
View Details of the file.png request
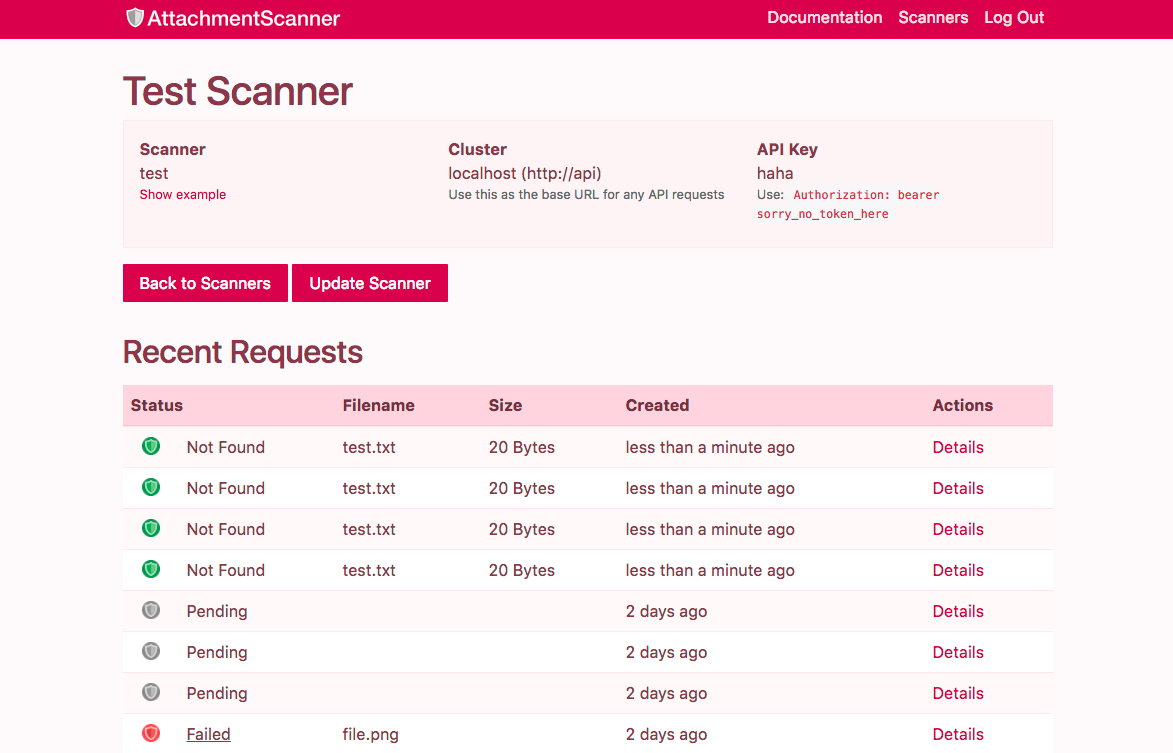tap(958, 734)
